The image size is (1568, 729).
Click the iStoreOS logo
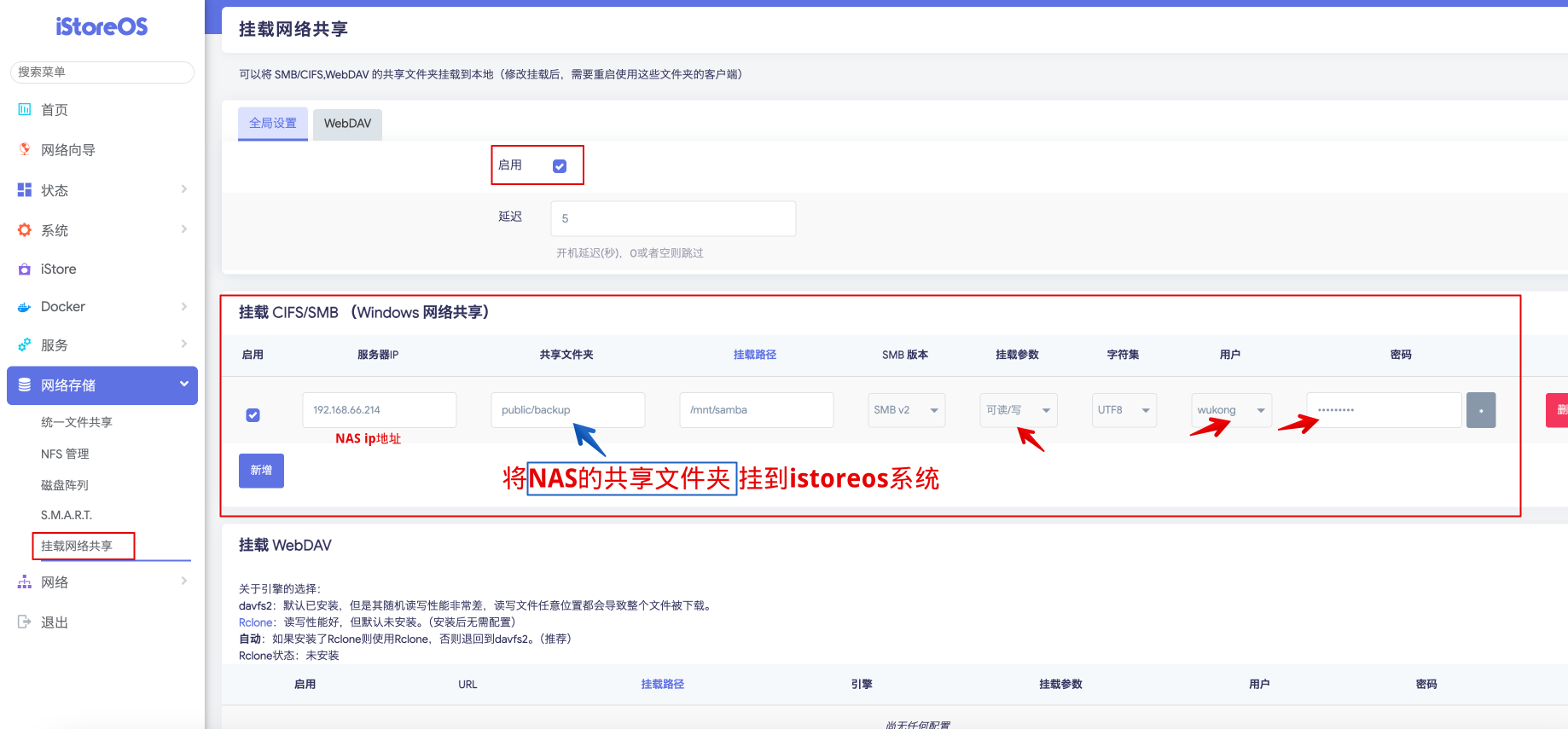click(x=102, y=26)
